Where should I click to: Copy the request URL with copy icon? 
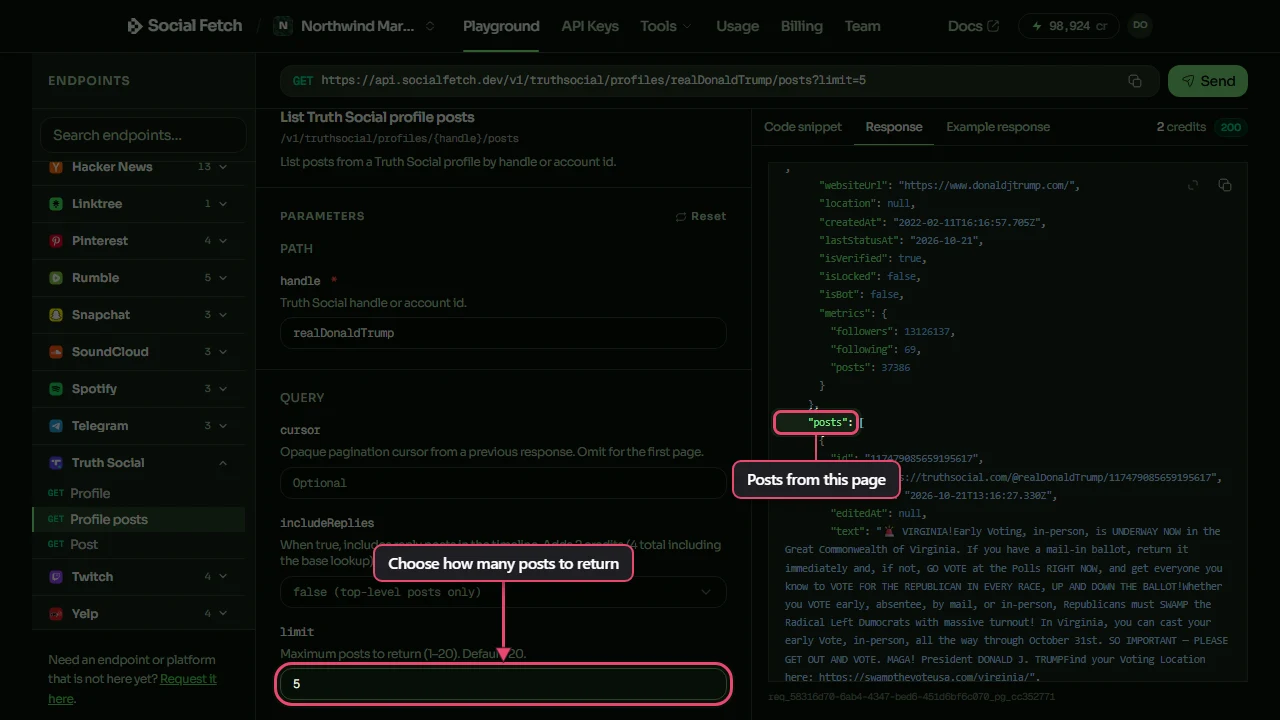(x=1135, y=81)
